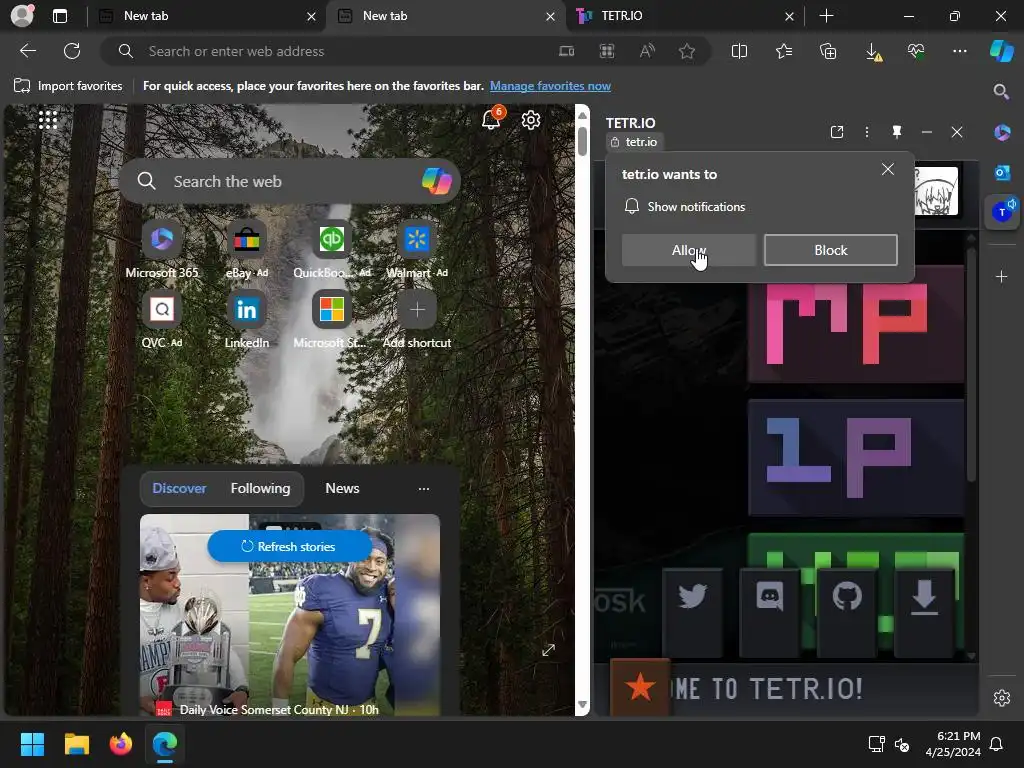1024x768 pixels.
Task: Open the eBay shortcut
Action: pos(247,249)
